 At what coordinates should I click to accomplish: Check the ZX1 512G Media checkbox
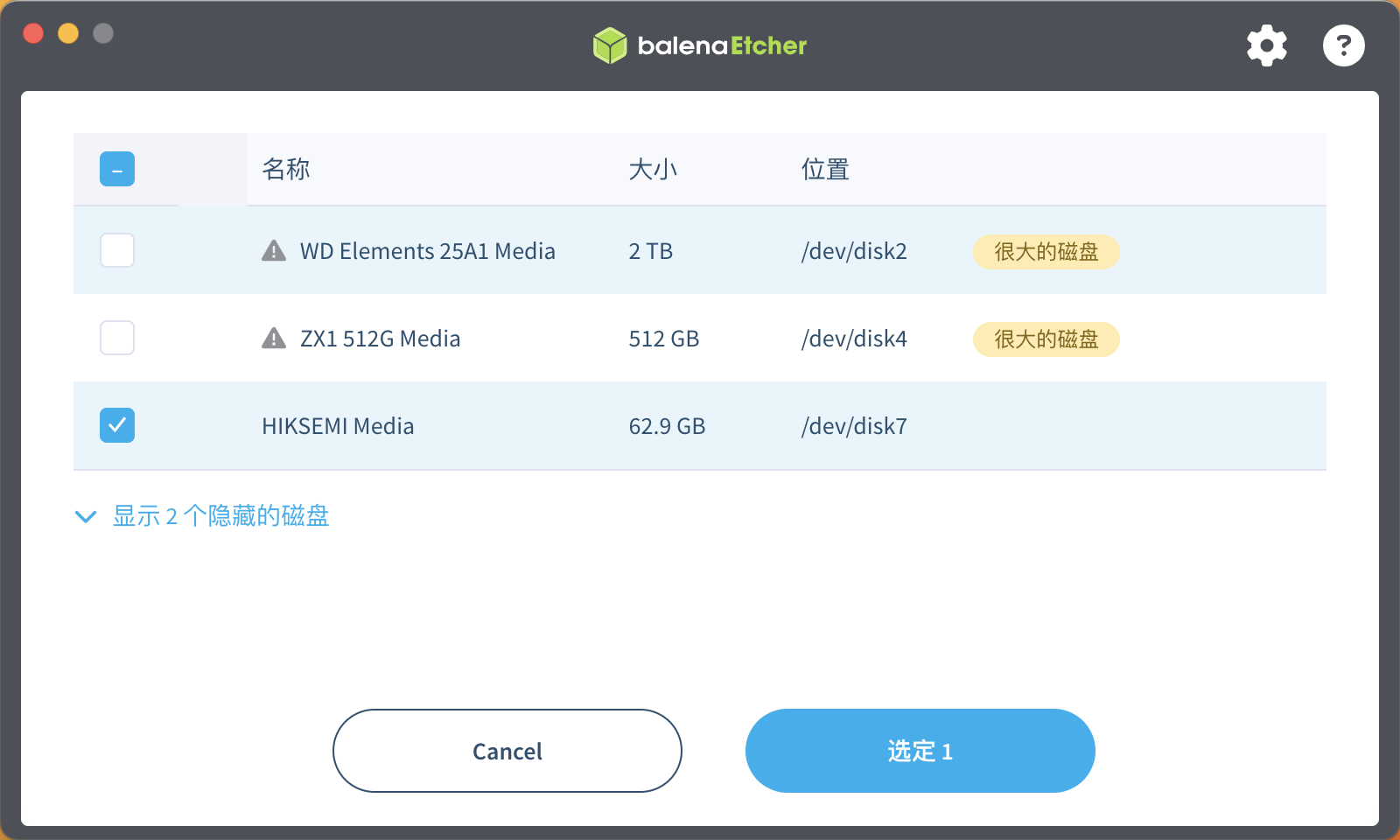[x=117, y=338]
